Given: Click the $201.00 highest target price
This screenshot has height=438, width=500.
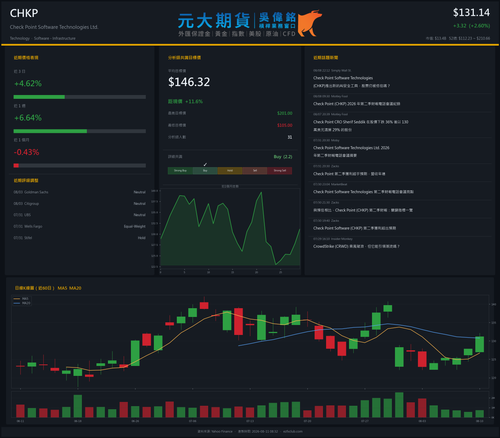Looking at the screenshot, I should pos(285,113).
